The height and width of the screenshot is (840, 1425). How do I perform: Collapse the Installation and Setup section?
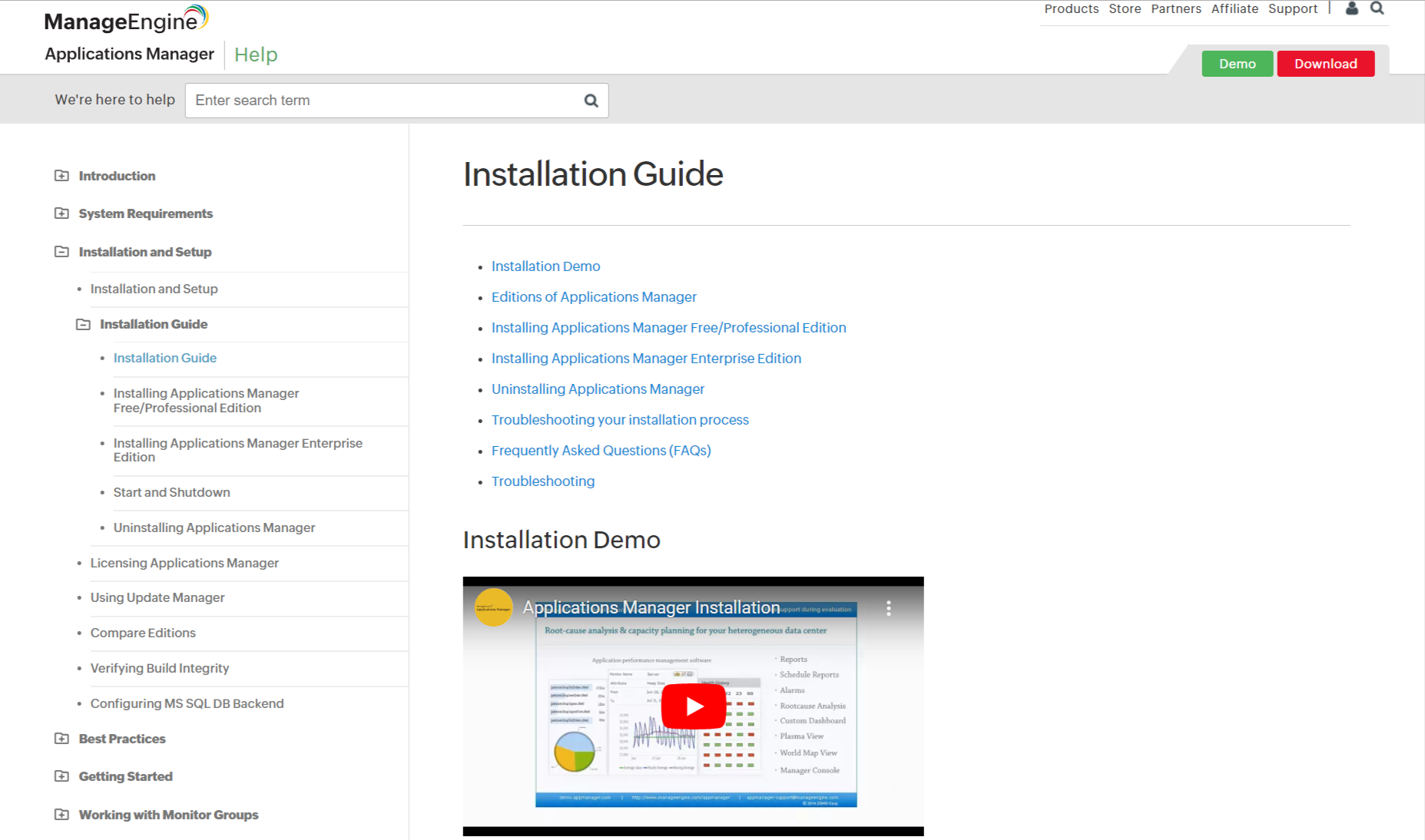(x=61, y=252)
